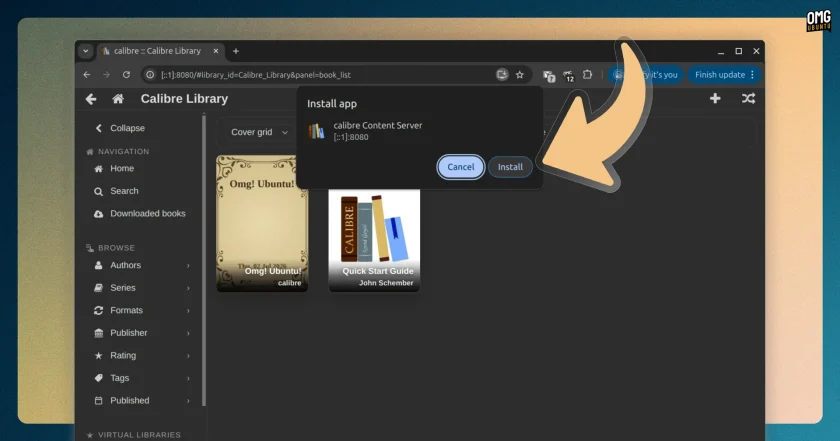Browse by Published date

pyautogui.click(x=130, y=400)
